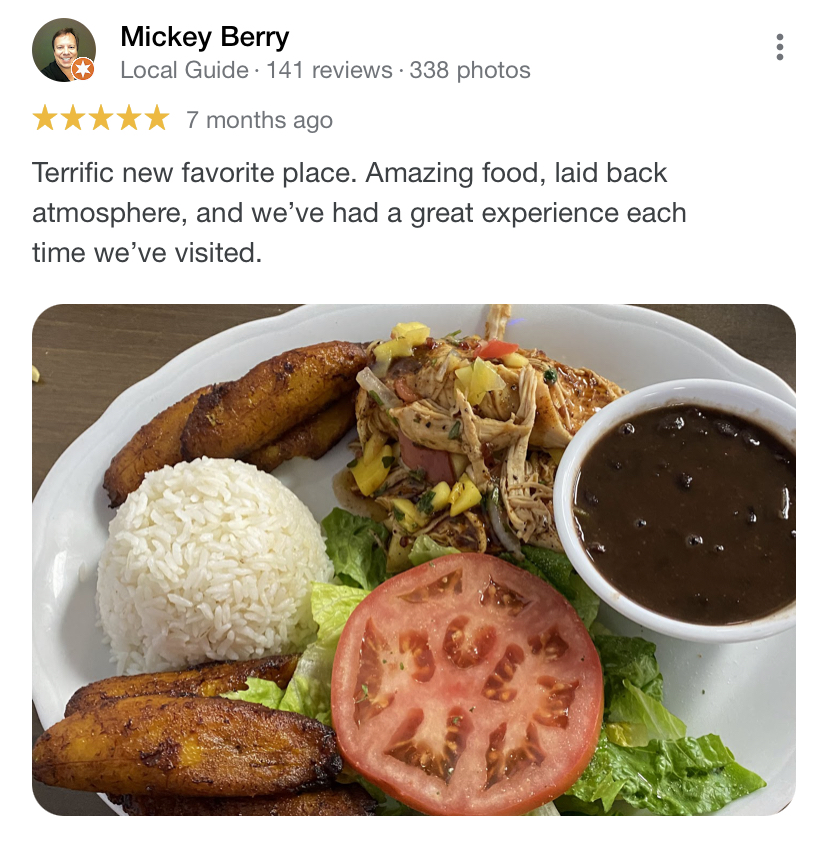The width and height of the screenshot is (828, 848).
Task: Click the white rice mound in photo
Action: pos(213,565)
